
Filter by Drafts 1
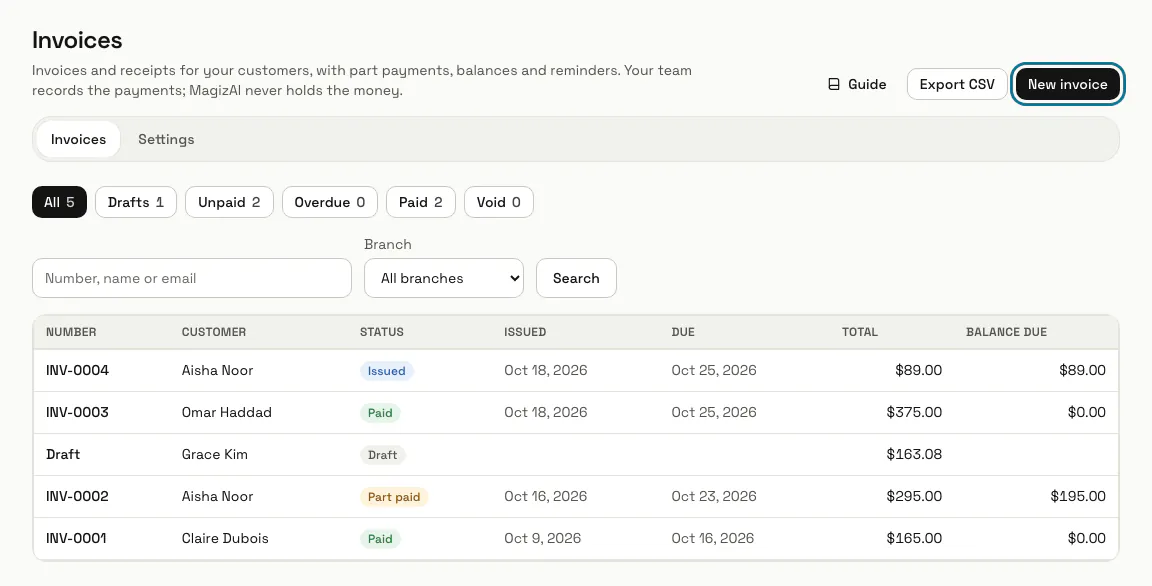click(x=136, y=202)
